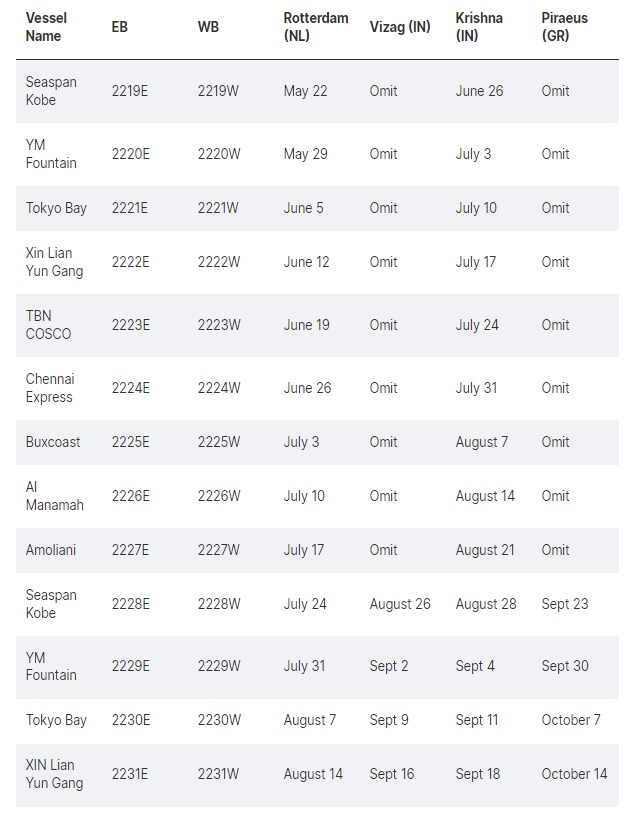
Task: Click the 2222W westbound voyage cell
Action: click(x=219, y=262)
